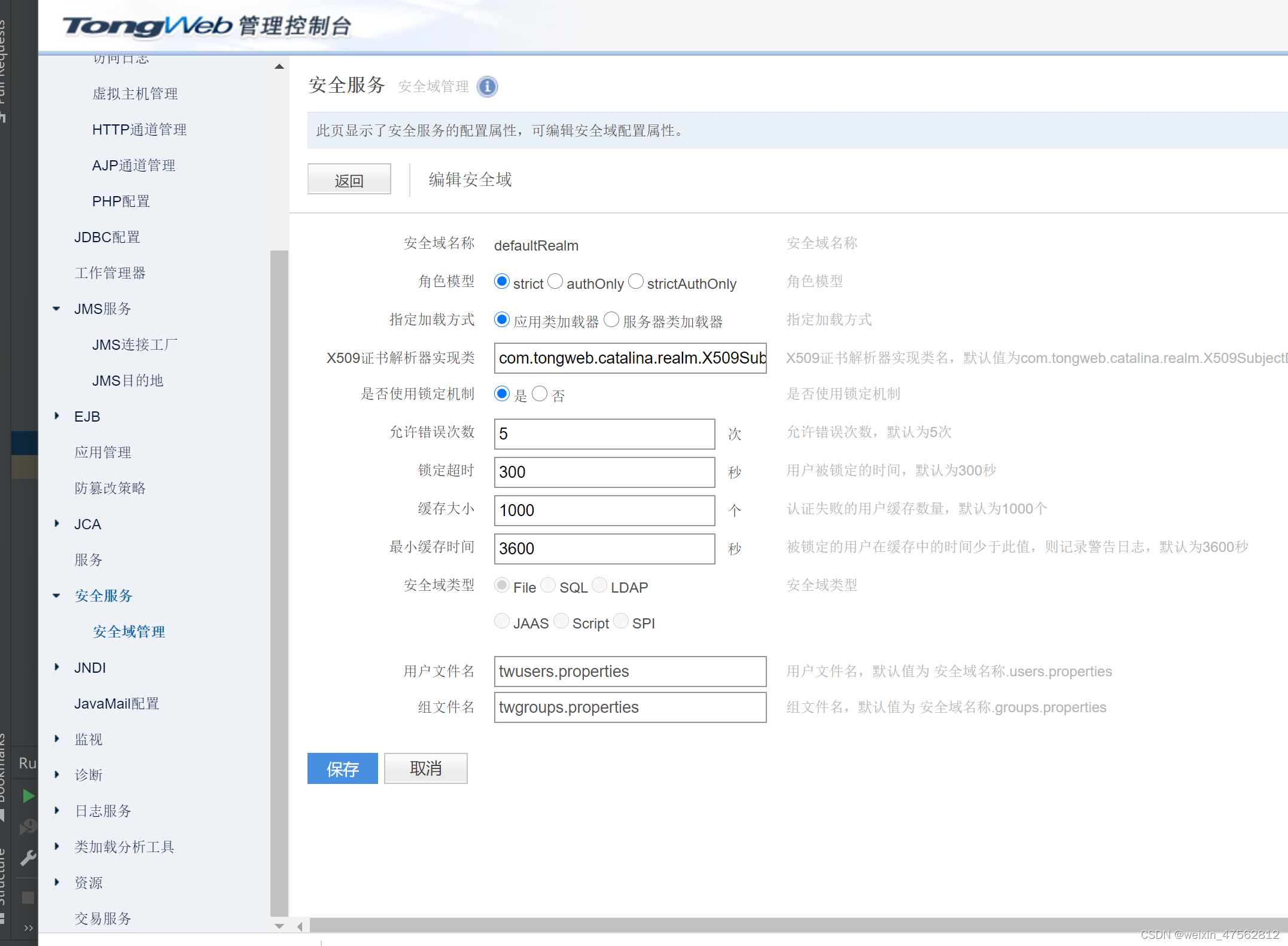The width and height of the screenshot is (1288, 946).
Task: Click the wrench settings icon
Action: click(x=28, y=858)
